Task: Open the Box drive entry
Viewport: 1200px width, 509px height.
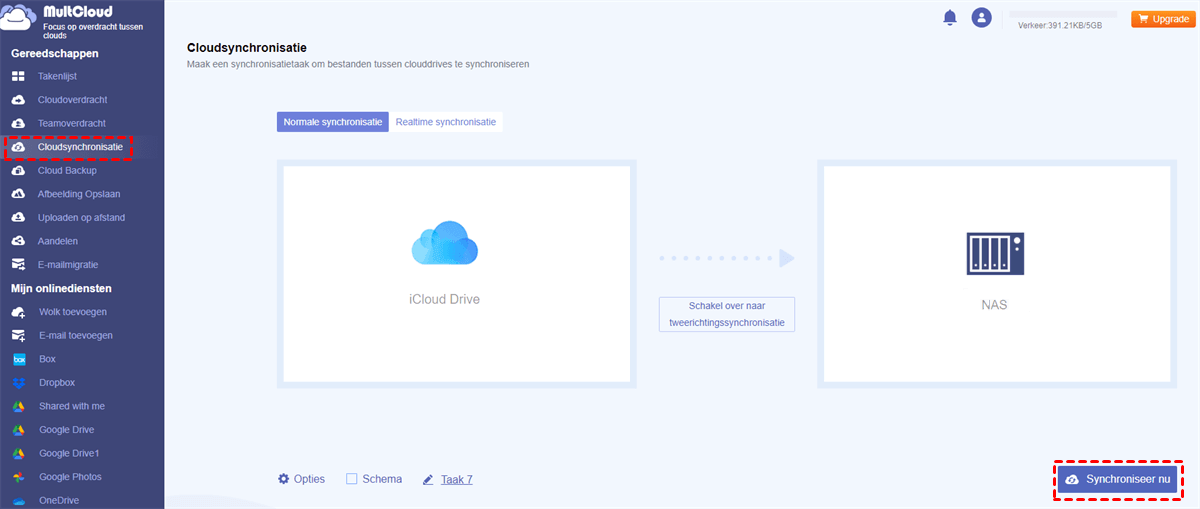Action: [x=48, y=359]
